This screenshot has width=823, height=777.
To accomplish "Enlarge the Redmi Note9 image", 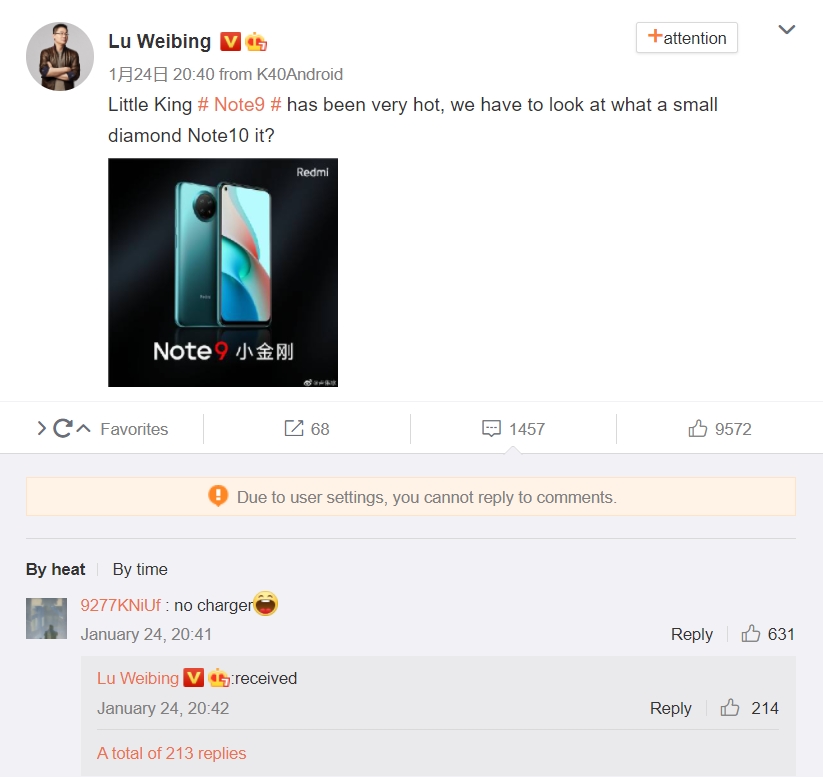I will pyautogui.click(x=223, y=272).
